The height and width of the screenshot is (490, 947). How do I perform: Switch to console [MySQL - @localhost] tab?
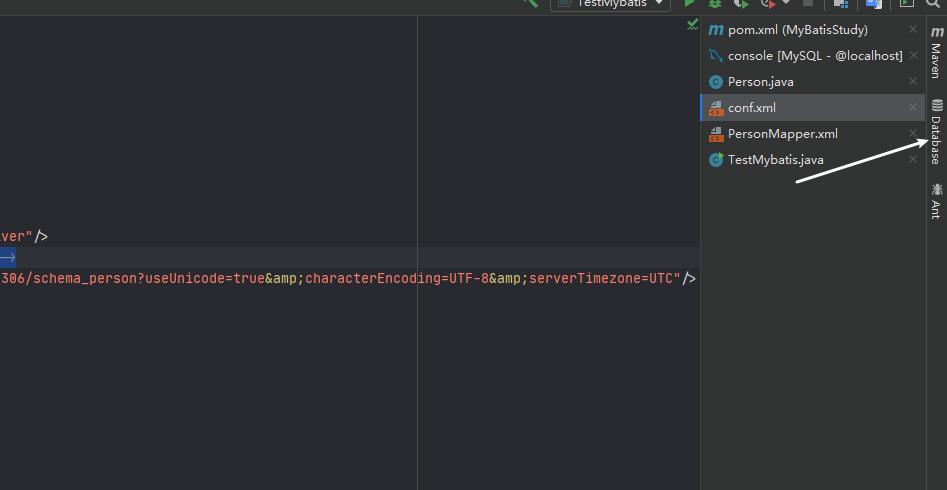[x=814, y=56]
